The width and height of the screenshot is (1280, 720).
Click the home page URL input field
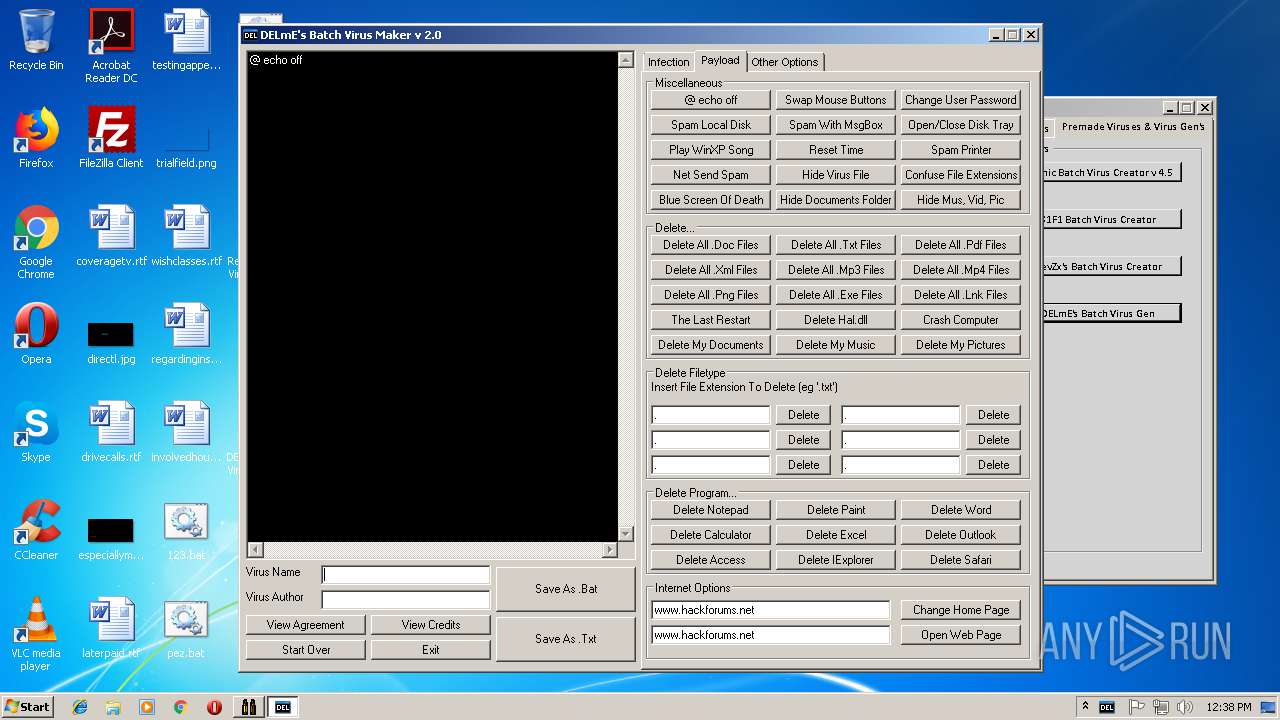pos(770,610)
